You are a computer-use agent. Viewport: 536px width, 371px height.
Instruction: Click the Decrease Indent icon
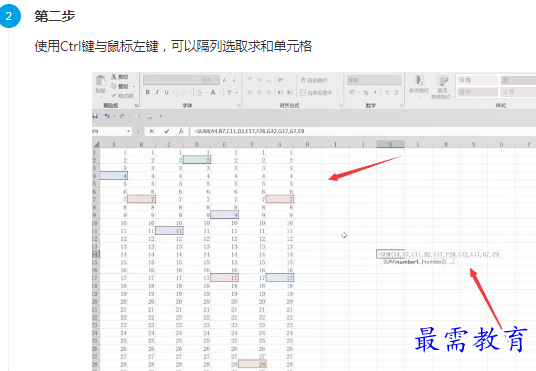[280, 92]
